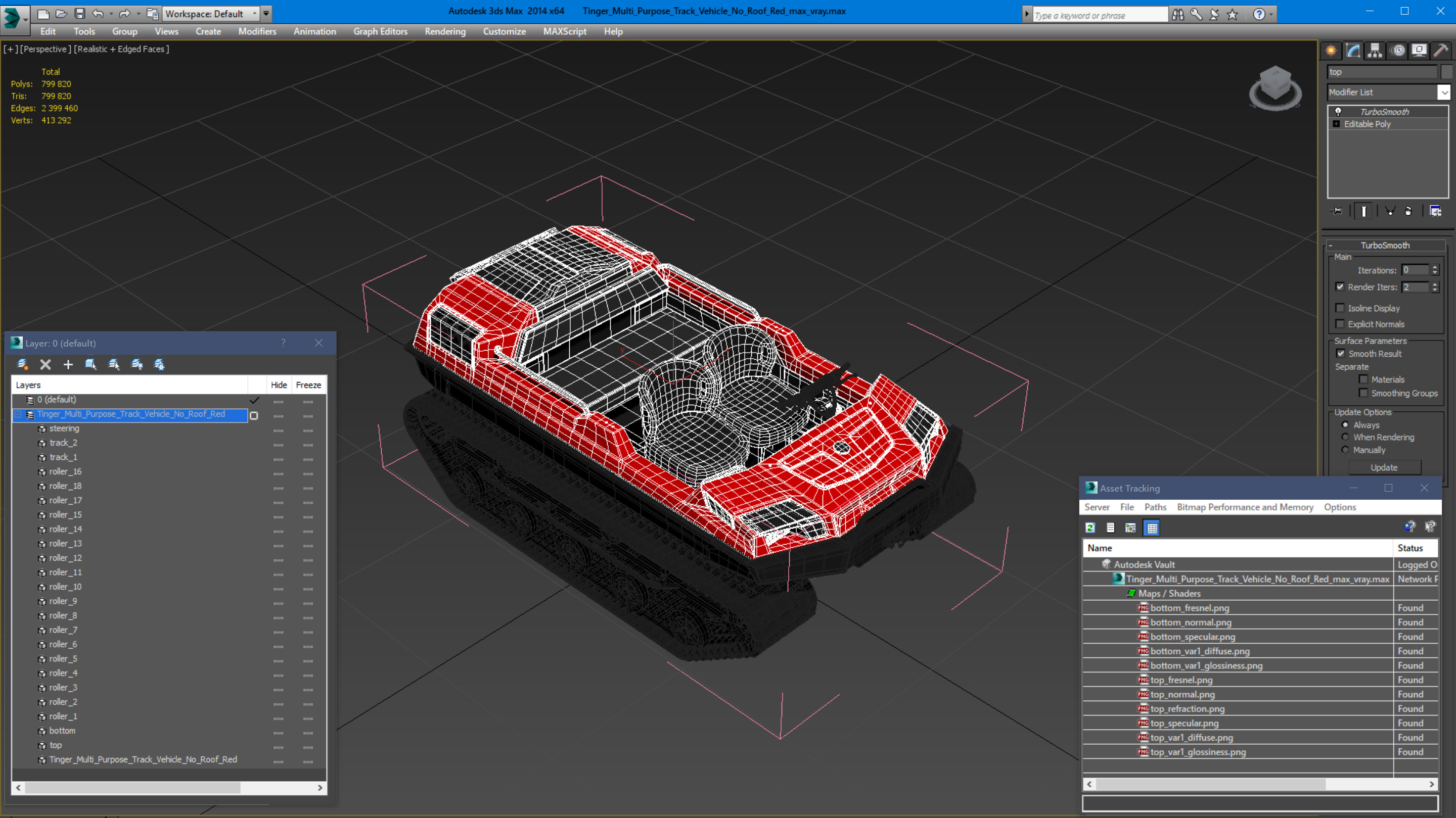
Task: Open the Motion command panel tab
Action: pos(1397,51)
